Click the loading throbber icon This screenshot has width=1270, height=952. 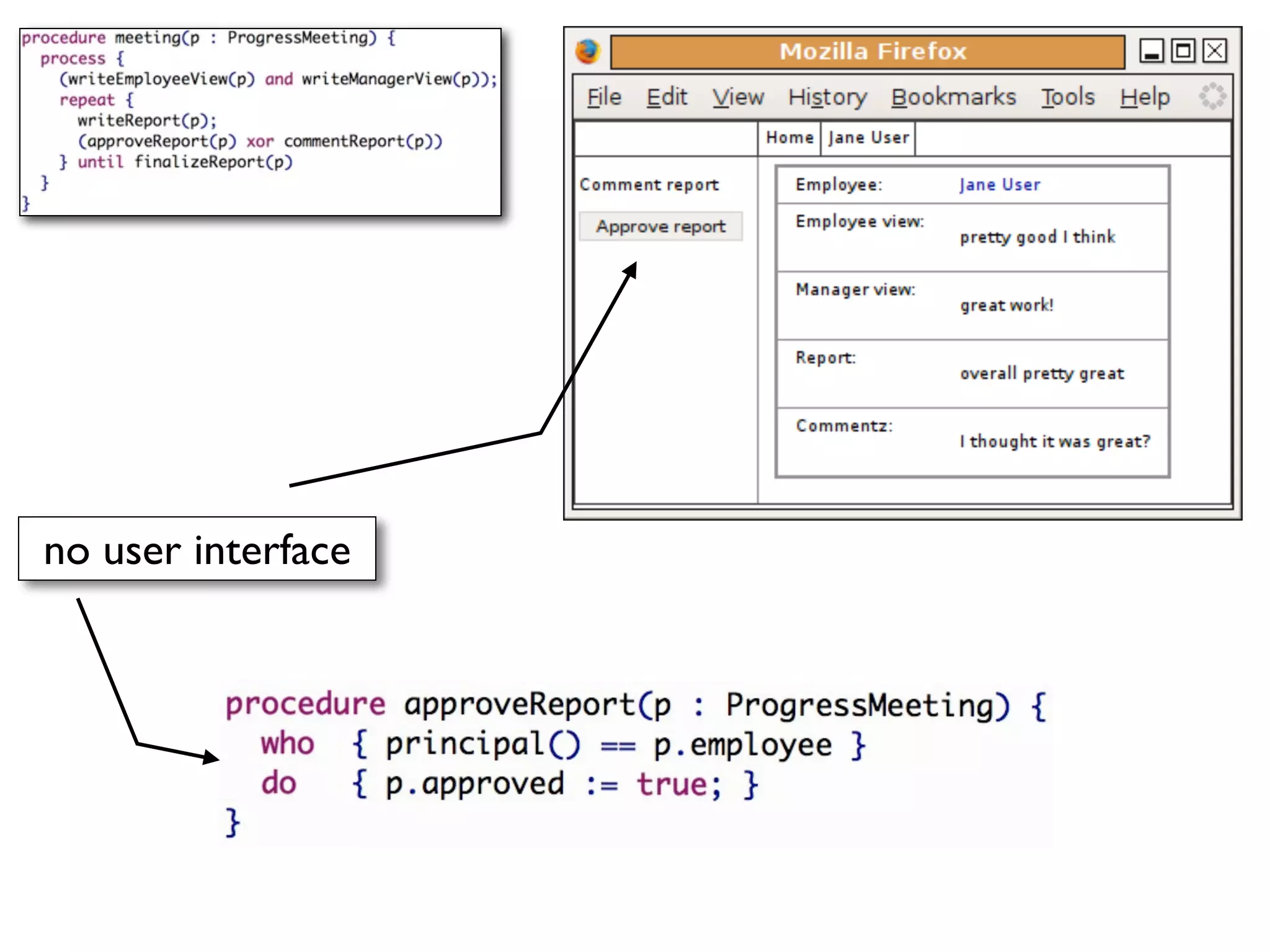[x=1212, y=97]
